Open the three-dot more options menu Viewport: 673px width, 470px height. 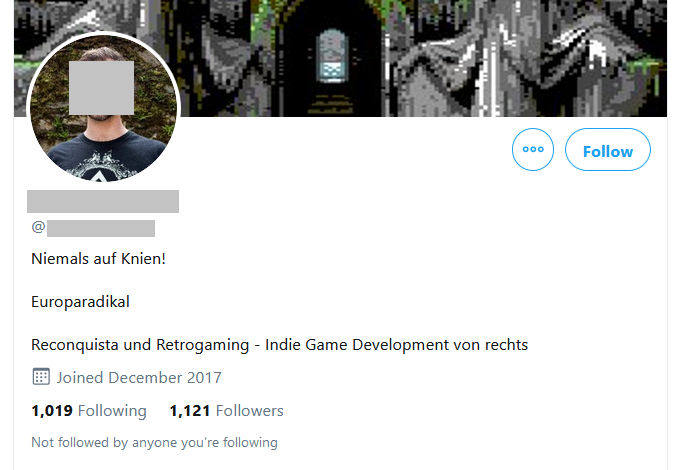point(533,149)
